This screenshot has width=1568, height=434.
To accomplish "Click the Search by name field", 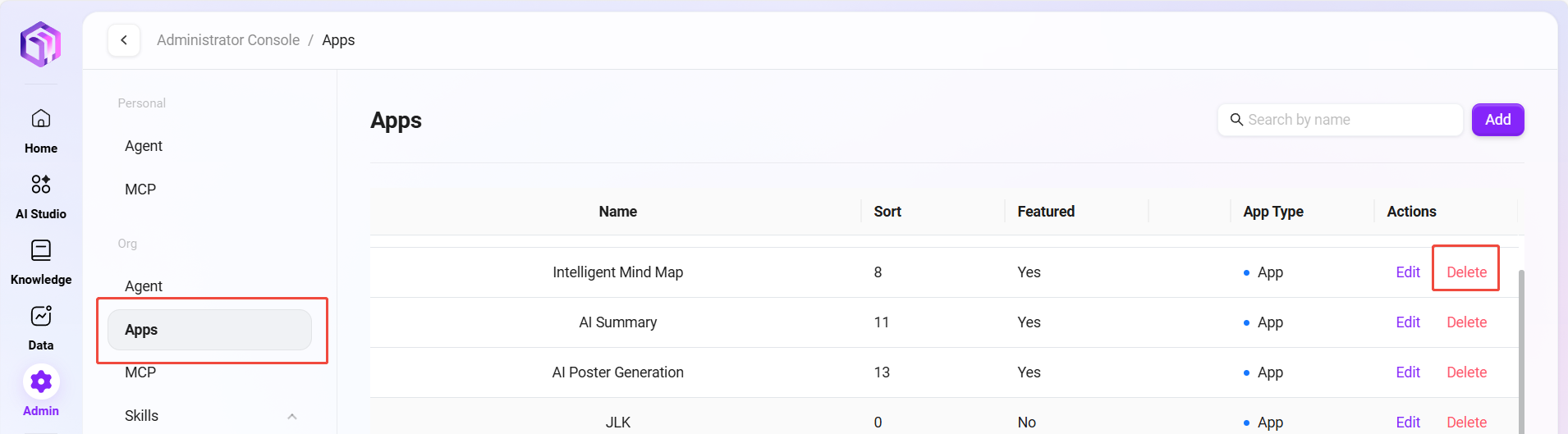I will click(1350, 120).
